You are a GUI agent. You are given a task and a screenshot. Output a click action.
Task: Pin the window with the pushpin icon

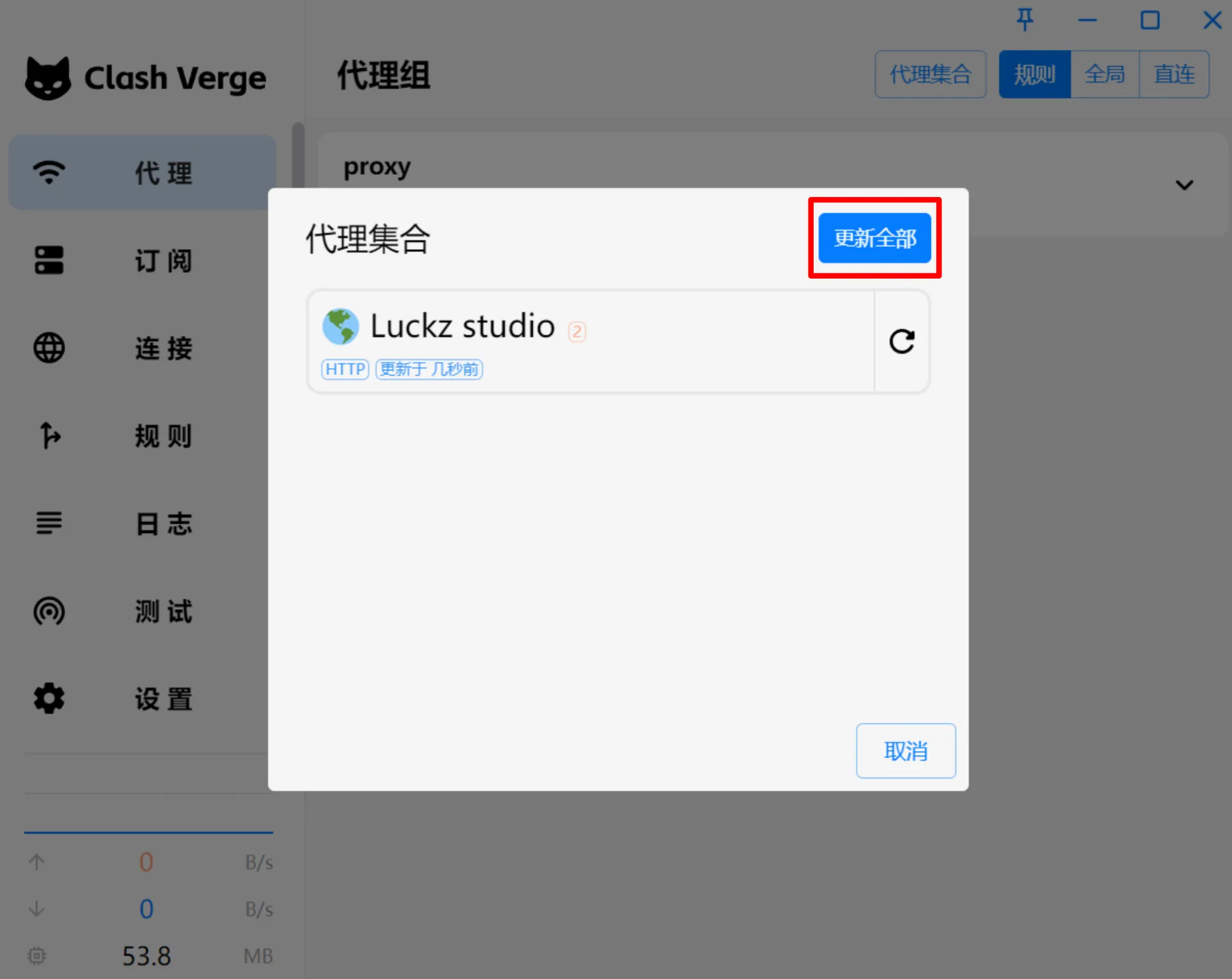[x=1025, y=20]
